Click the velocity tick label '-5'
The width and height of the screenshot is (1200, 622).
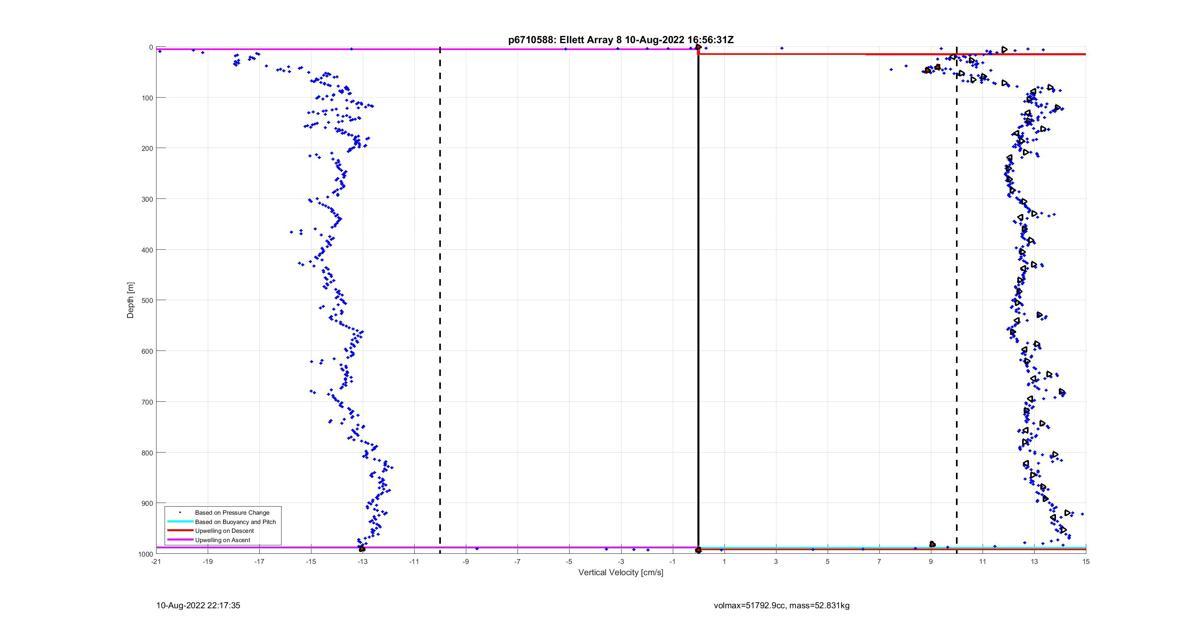[x=569, y=562]
